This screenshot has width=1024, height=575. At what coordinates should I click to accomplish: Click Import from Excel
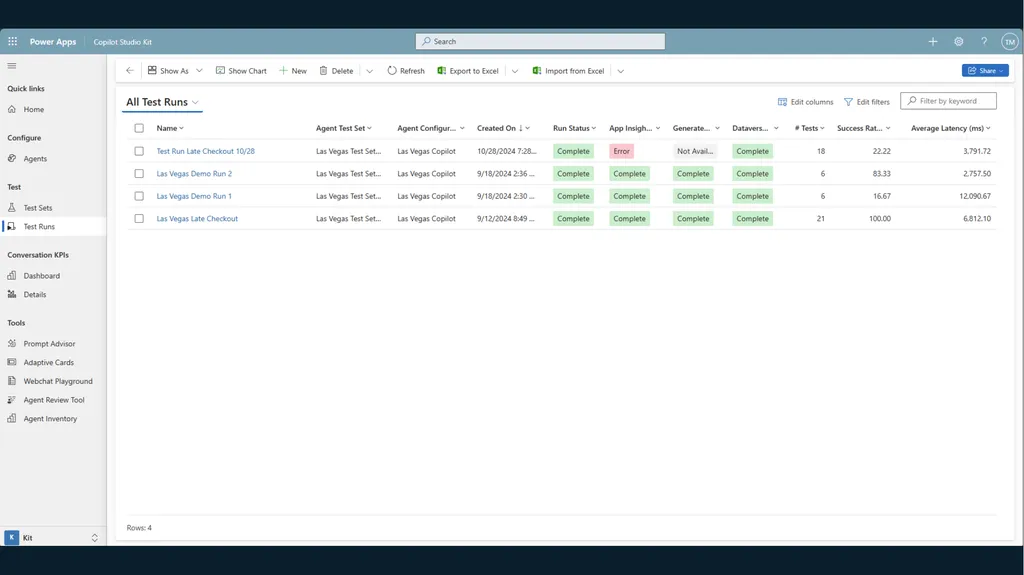(568, 71)
